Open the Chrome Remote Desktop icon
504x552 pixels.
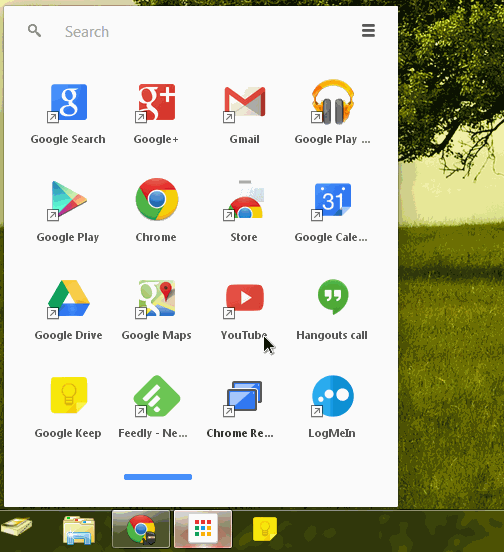pos(244,397)
